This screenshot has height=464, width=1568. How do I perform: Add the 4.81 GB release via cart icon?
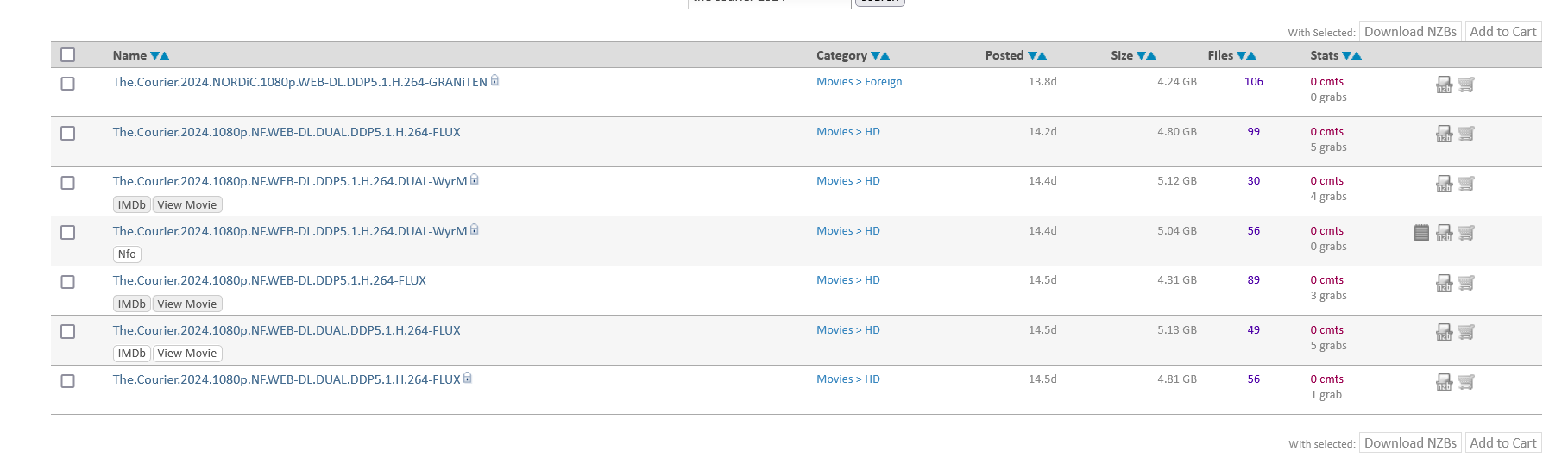[1466, 382]
